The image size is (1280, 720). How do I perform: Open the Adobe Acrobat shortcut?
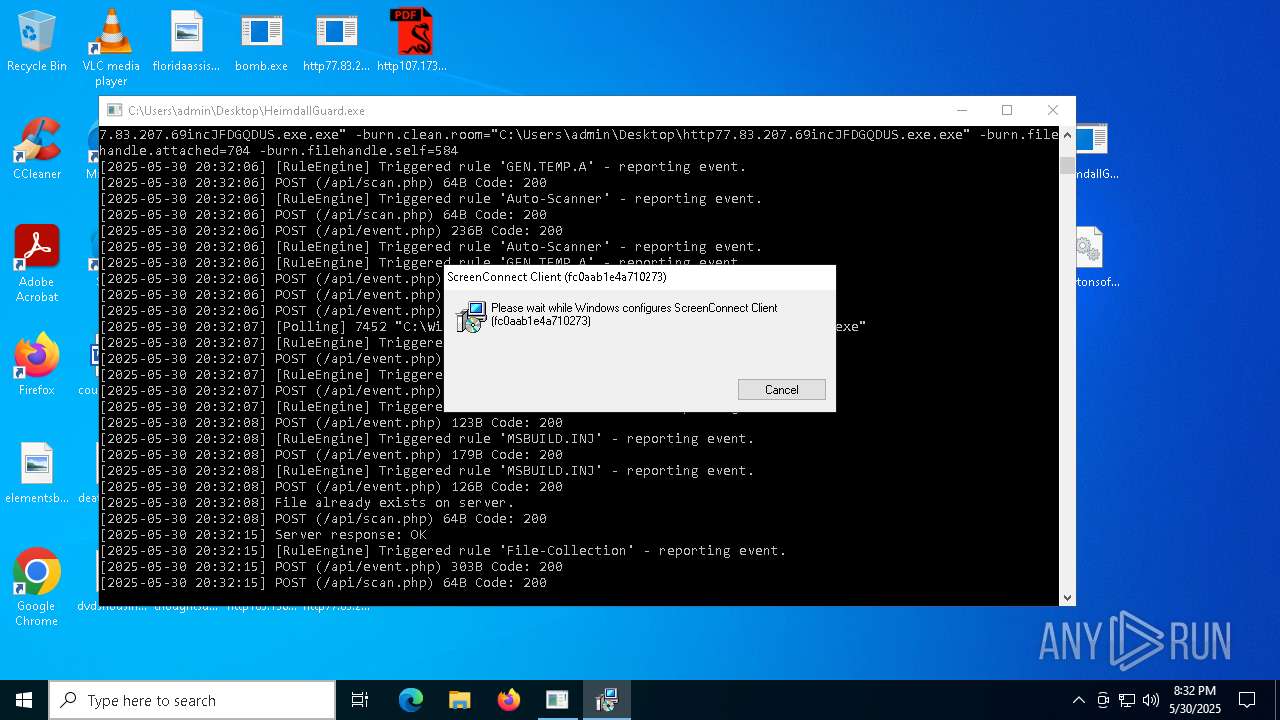coord(36,264)
